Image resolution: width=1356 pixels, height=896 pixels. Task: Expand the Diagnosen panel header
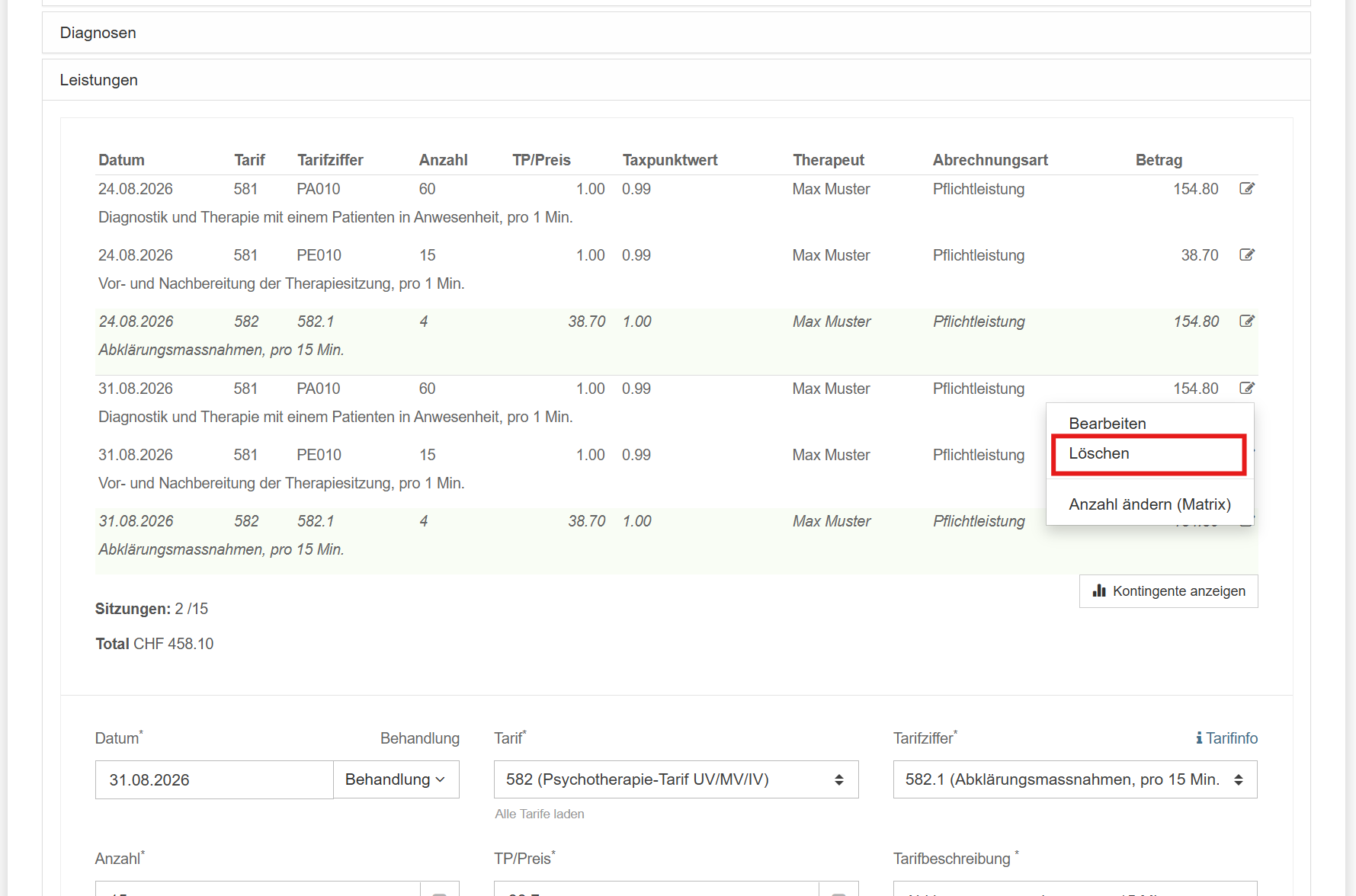(676, 33)
